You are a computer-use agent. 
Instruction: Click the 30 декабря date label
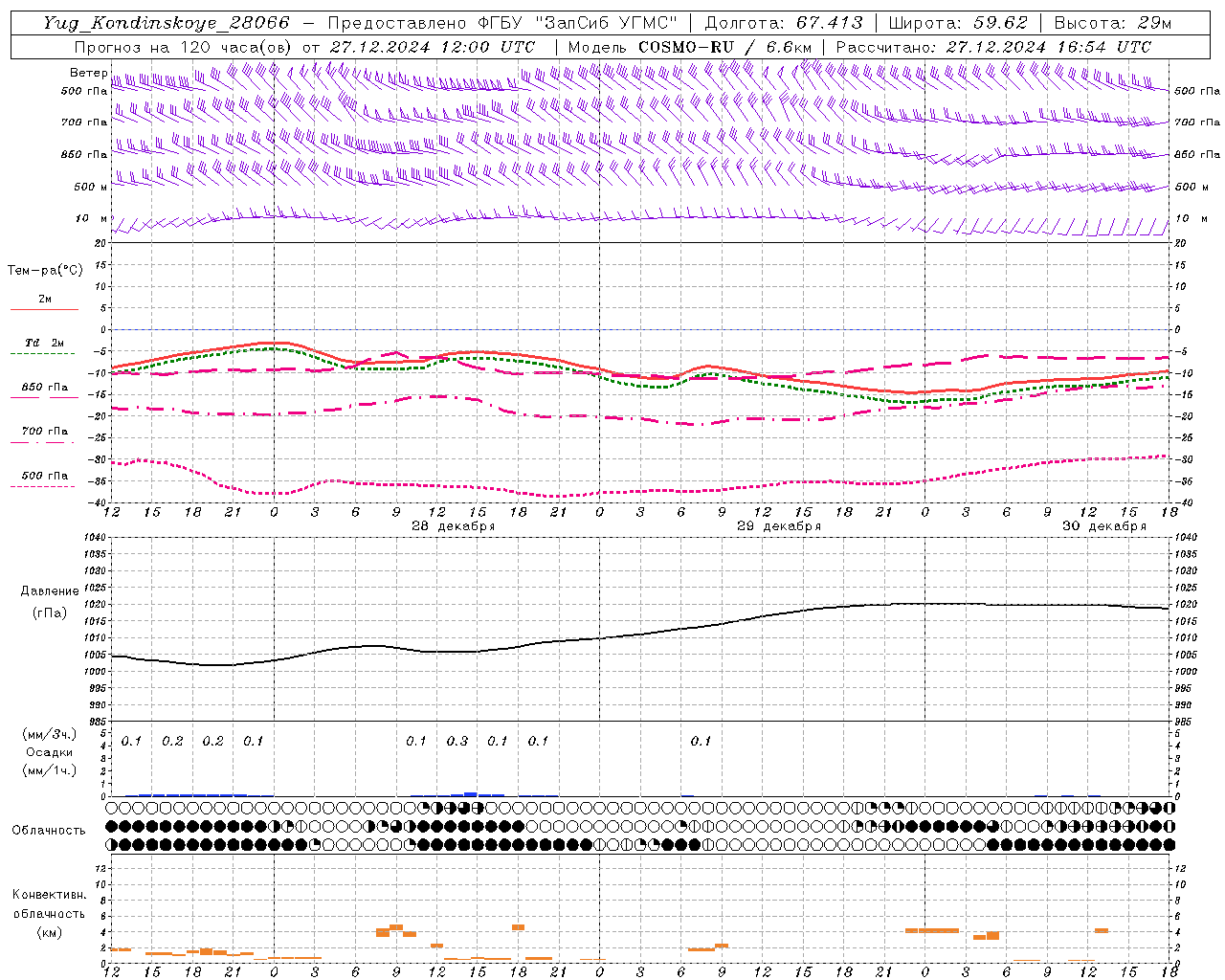pyautogui.click(x=1103, y=526)
